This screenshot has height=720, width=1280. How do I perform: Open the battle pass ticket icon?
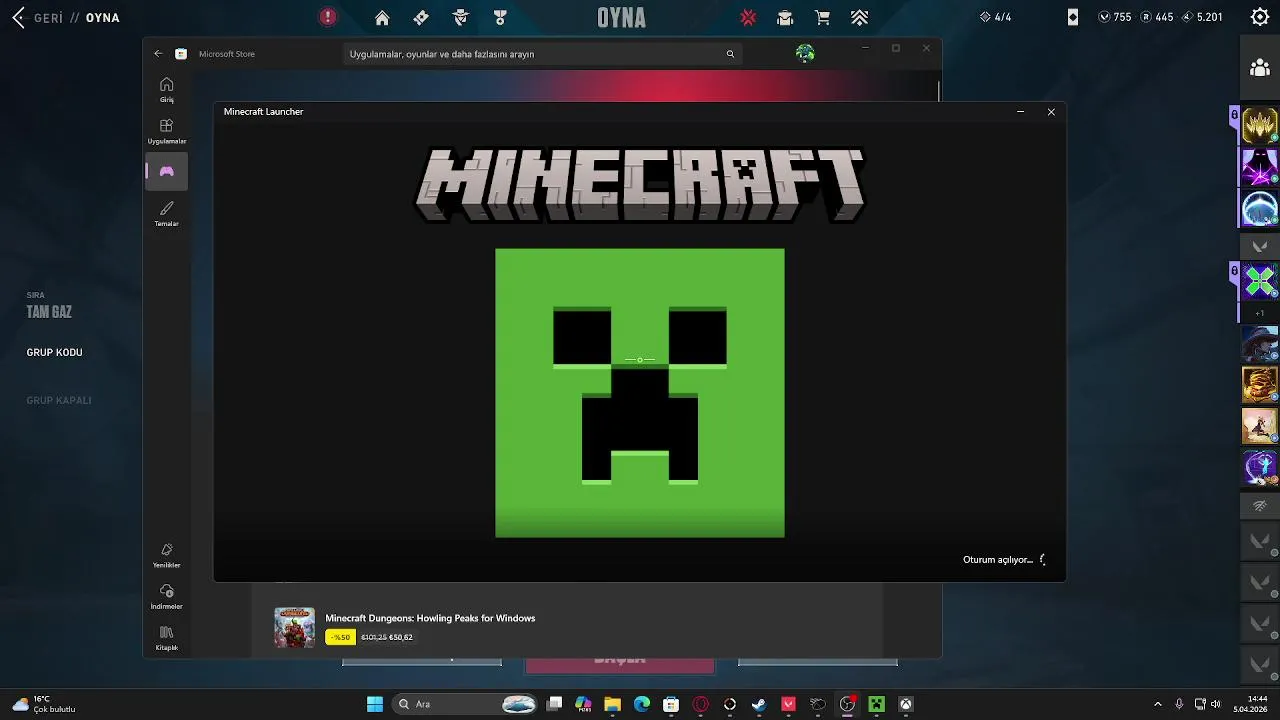point(421,17)
